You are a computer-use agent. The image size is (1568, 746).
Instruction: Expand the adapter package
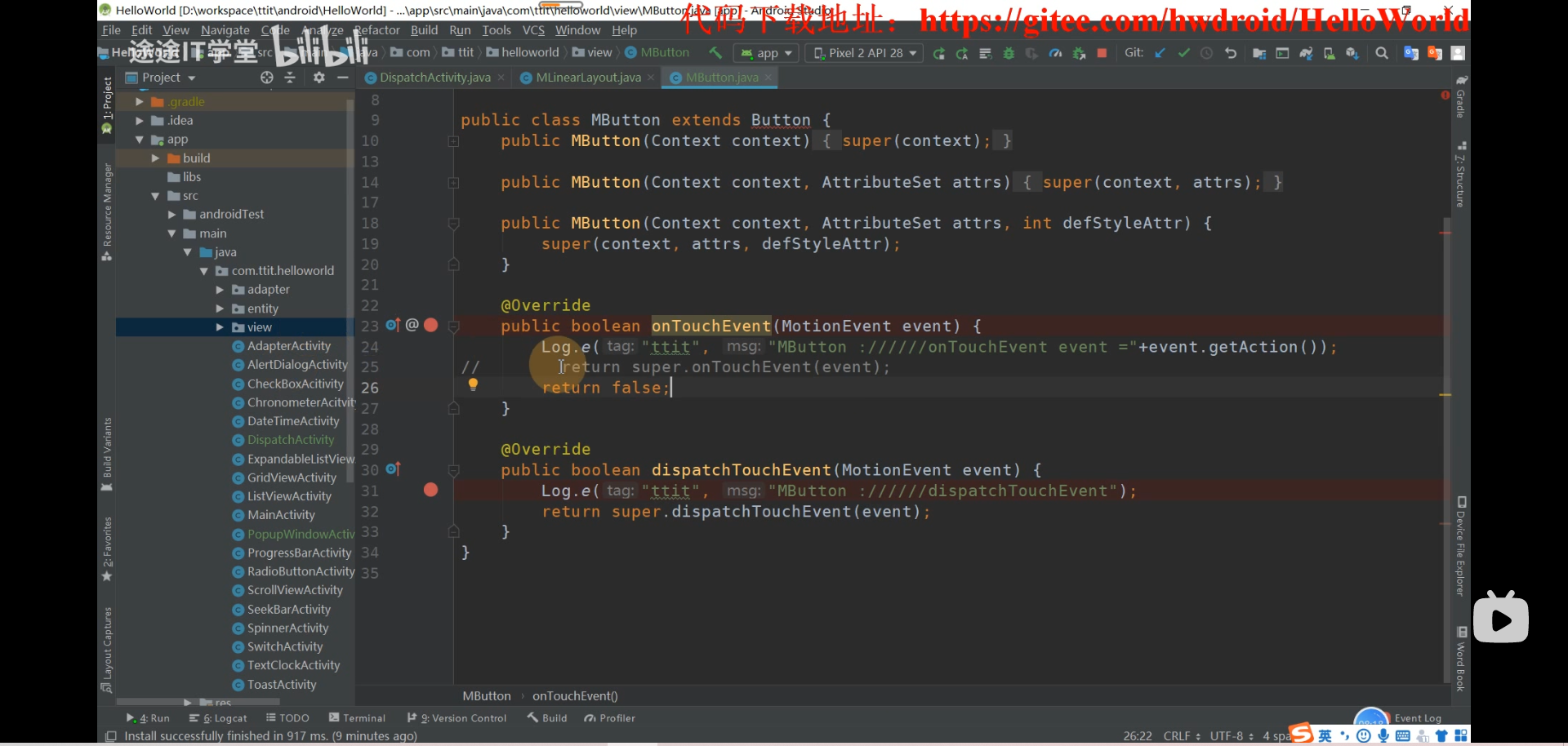click(x=220, y=290)
